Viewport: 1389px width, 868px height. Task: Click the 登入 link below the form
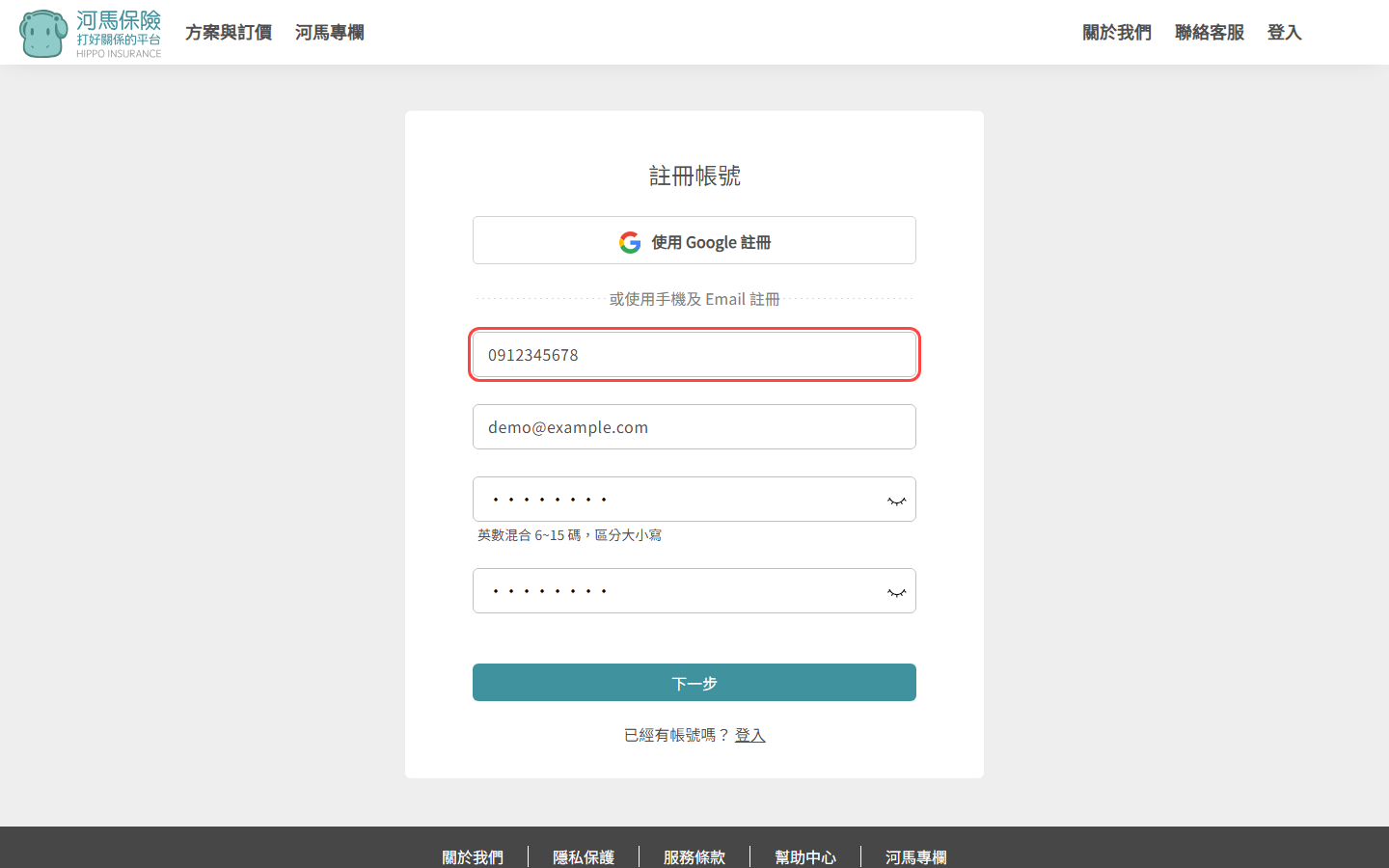click(749, 735)
